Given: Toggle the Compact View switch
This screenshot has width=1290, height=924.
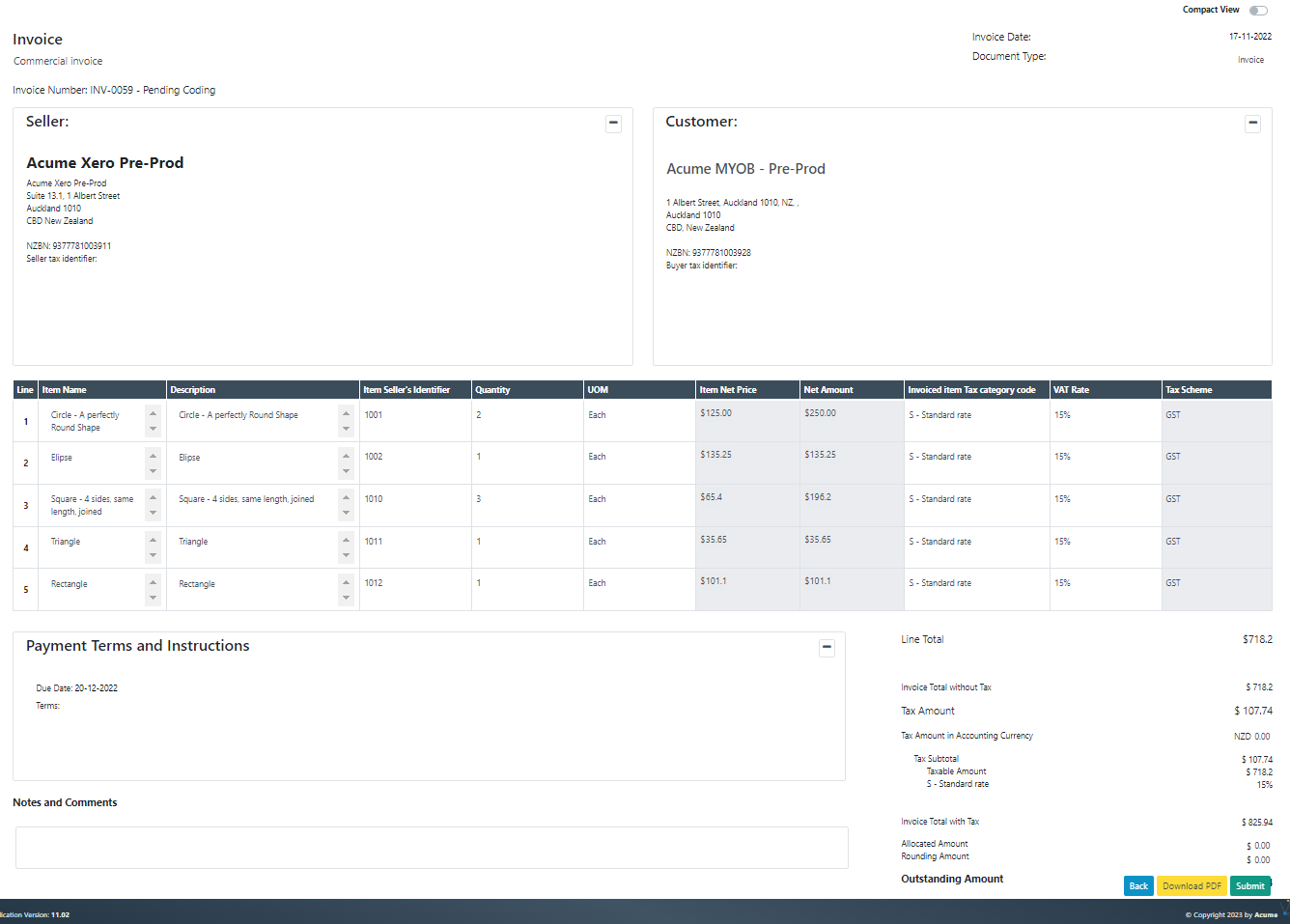Looking at the screenshot, I should coord(1258,9).
